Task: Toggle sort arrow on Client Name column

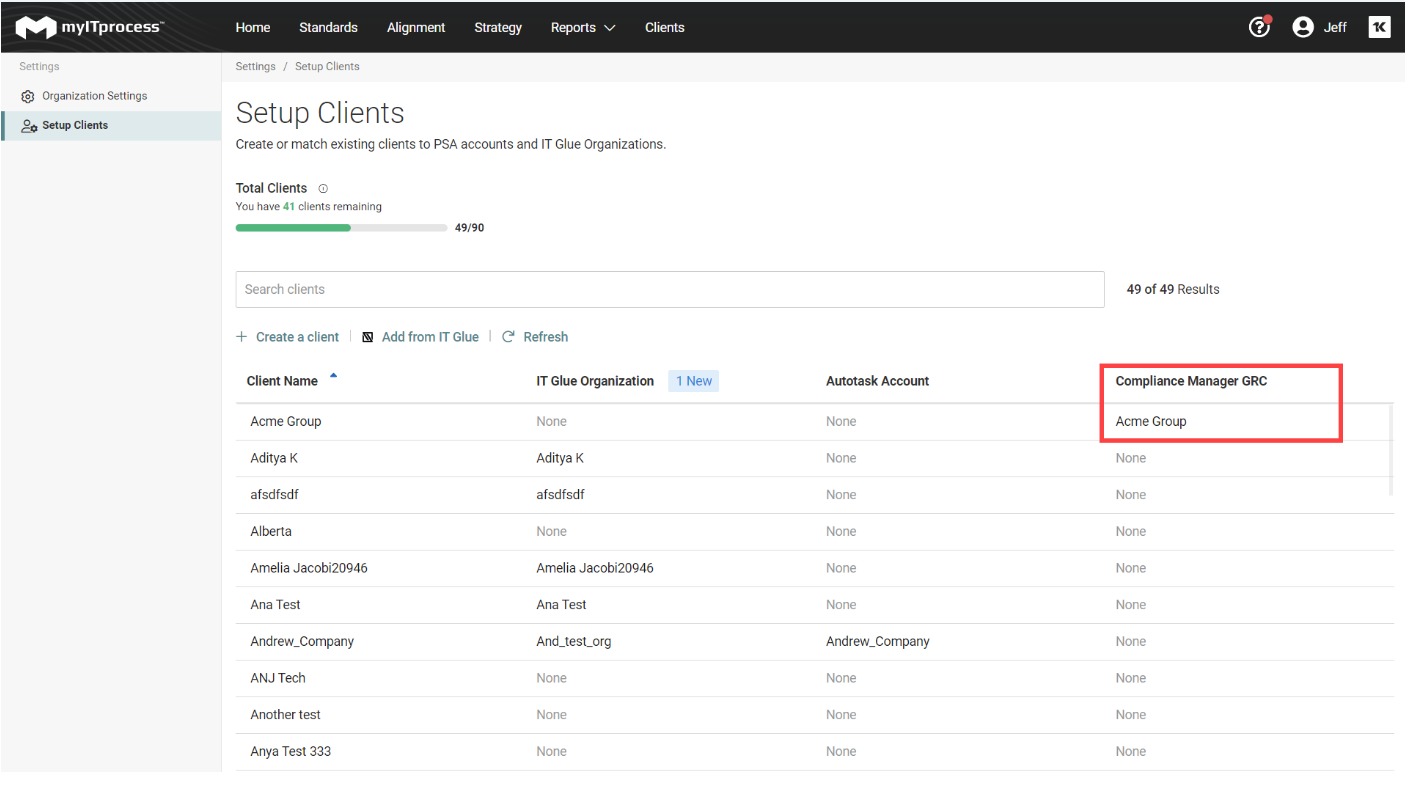Action: [333, 377]
